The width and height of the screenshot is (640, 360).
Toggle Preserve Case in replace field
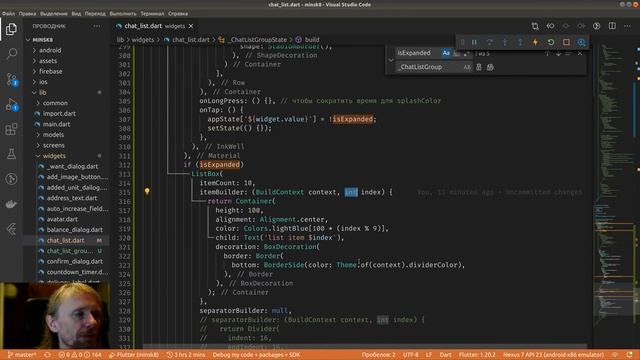pos(467,67)
